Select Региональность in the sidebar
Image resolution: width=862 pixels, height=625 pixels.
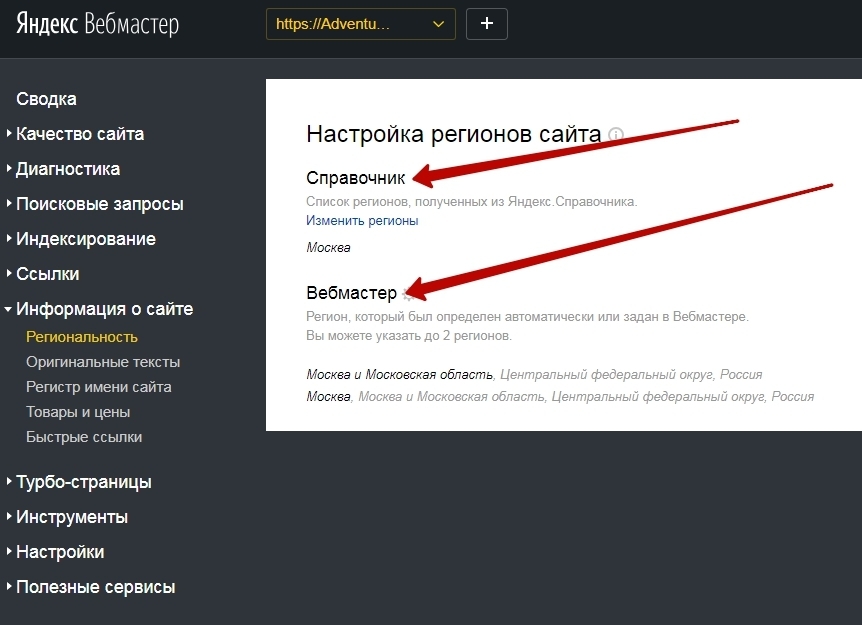tap(85, 337)
